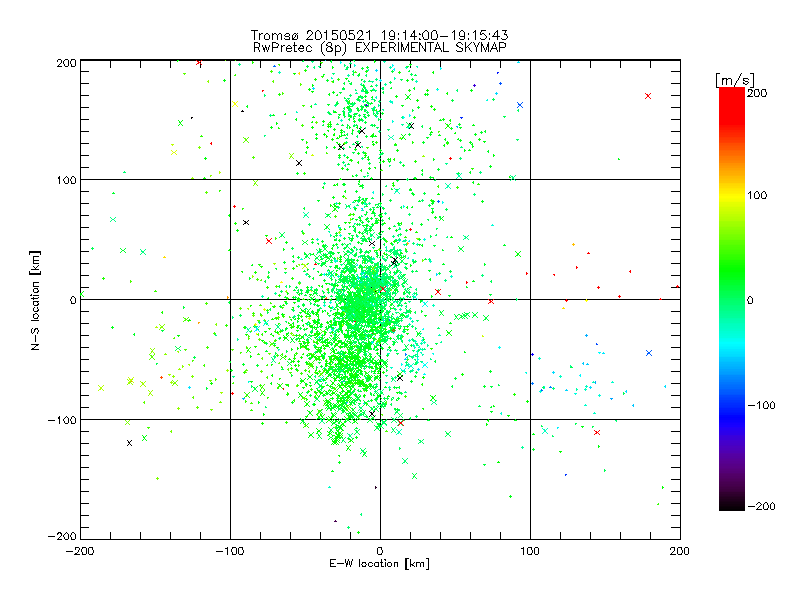The image size is (800, 600).
Task: Click the N-S axis tick label "200"
Action: (67, 63)
